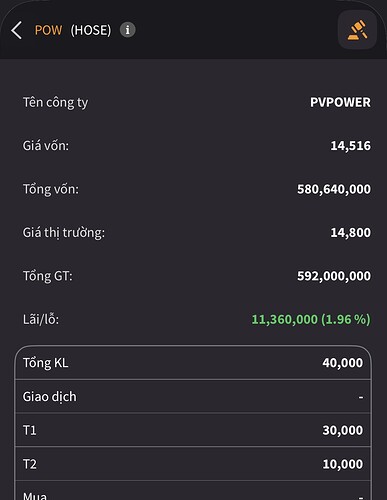
Task: Tap the Giá thị trường value 14,800
Action: [350, 232]
